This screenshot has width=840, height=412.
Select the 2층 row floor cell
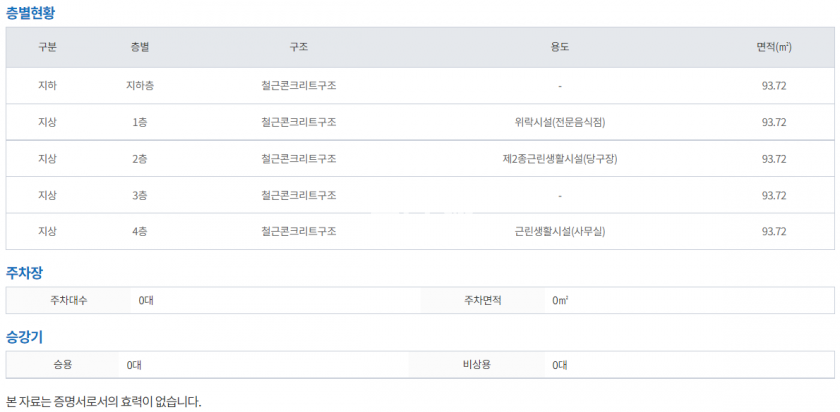coord(140,159)
